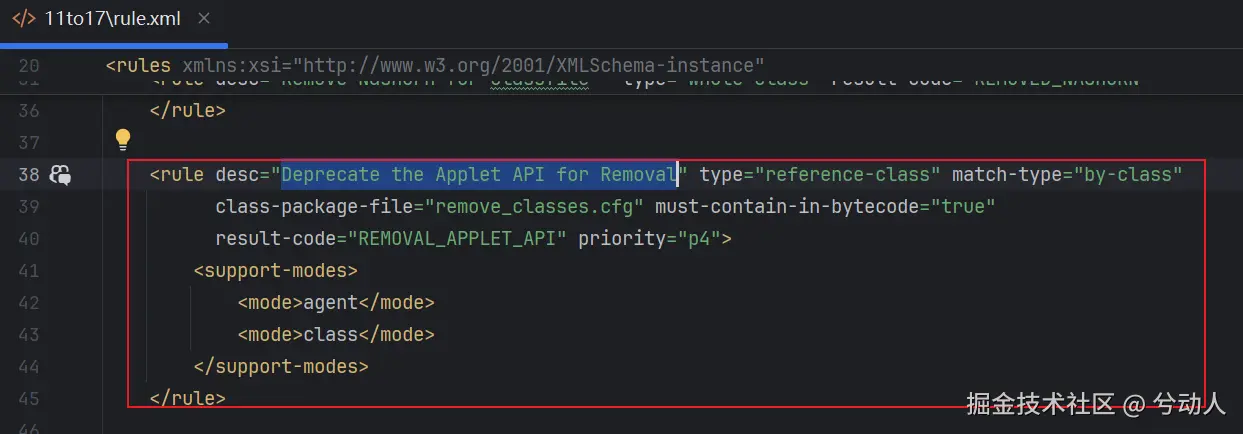Viewport: 1243px width, 434px height.
Task: Click the "REMOVAL_APPLET_API" result-code value
Action: (x=457, y=239)
